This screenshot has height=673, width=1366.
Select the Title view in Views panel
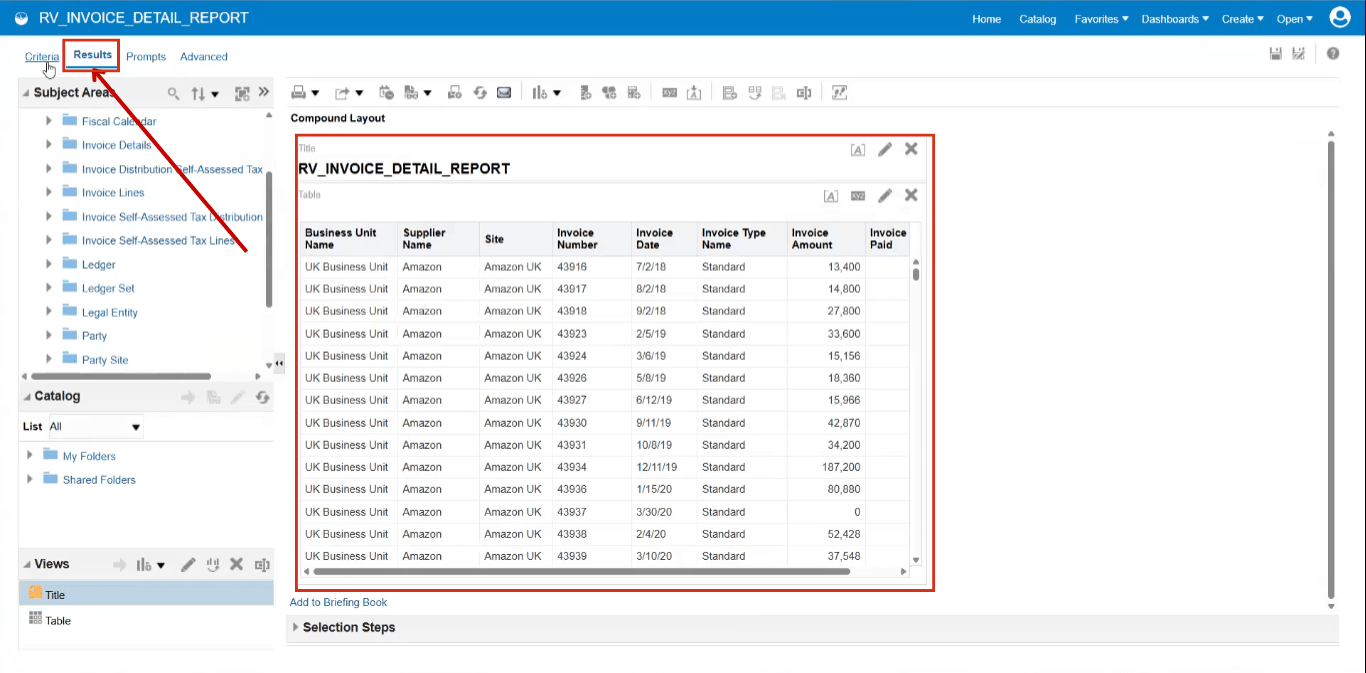click(57, 592)
